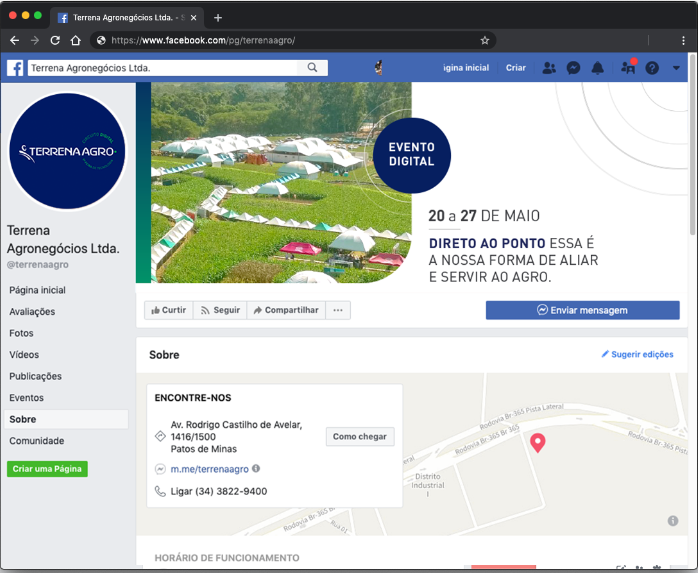Click the Terrena Agro profile logo
This screenshot has height=573, width=698.
coord(67,151)
